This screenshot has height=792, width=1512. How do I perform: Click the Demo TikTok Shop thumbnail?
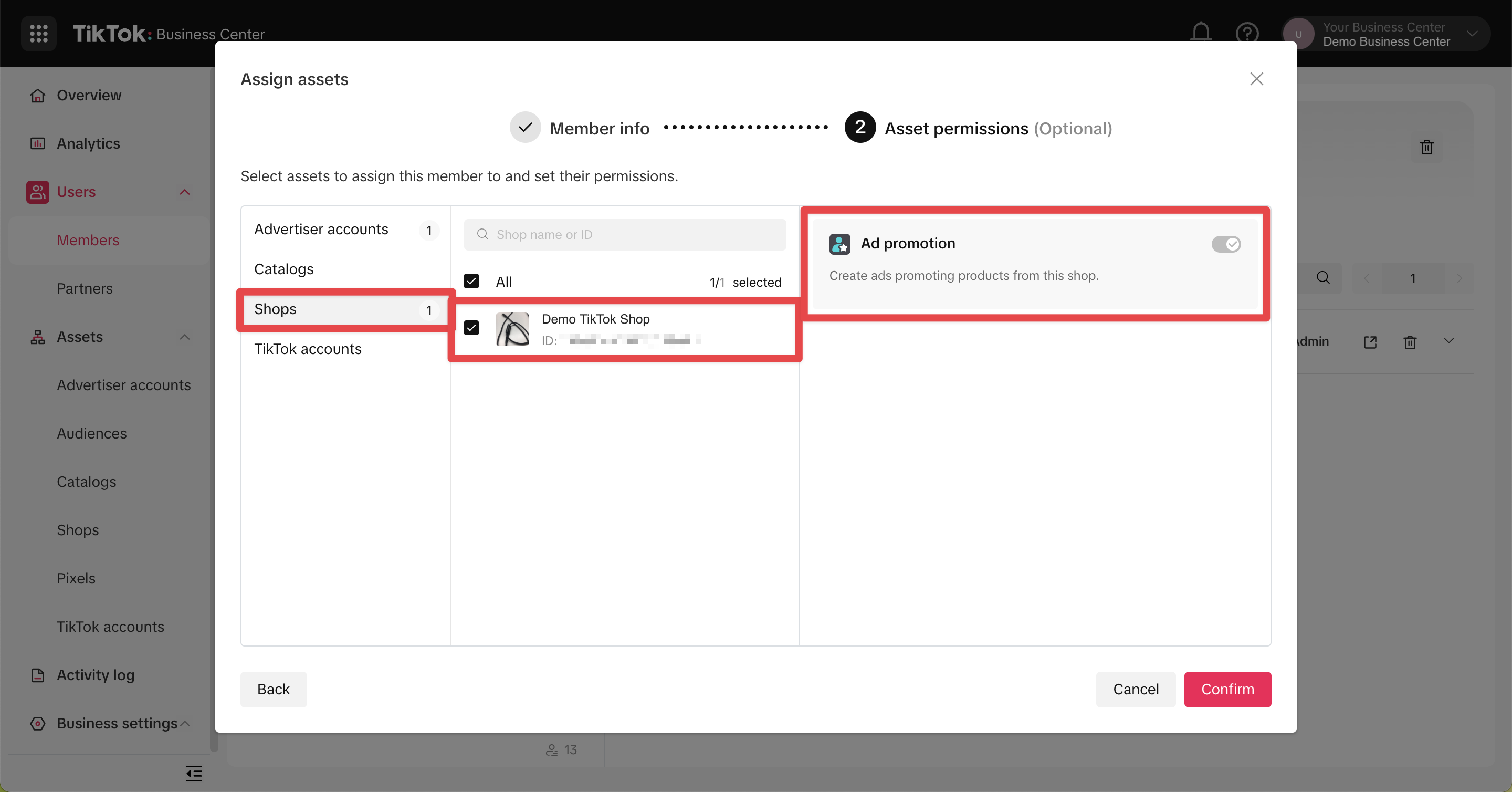[512, 329]
